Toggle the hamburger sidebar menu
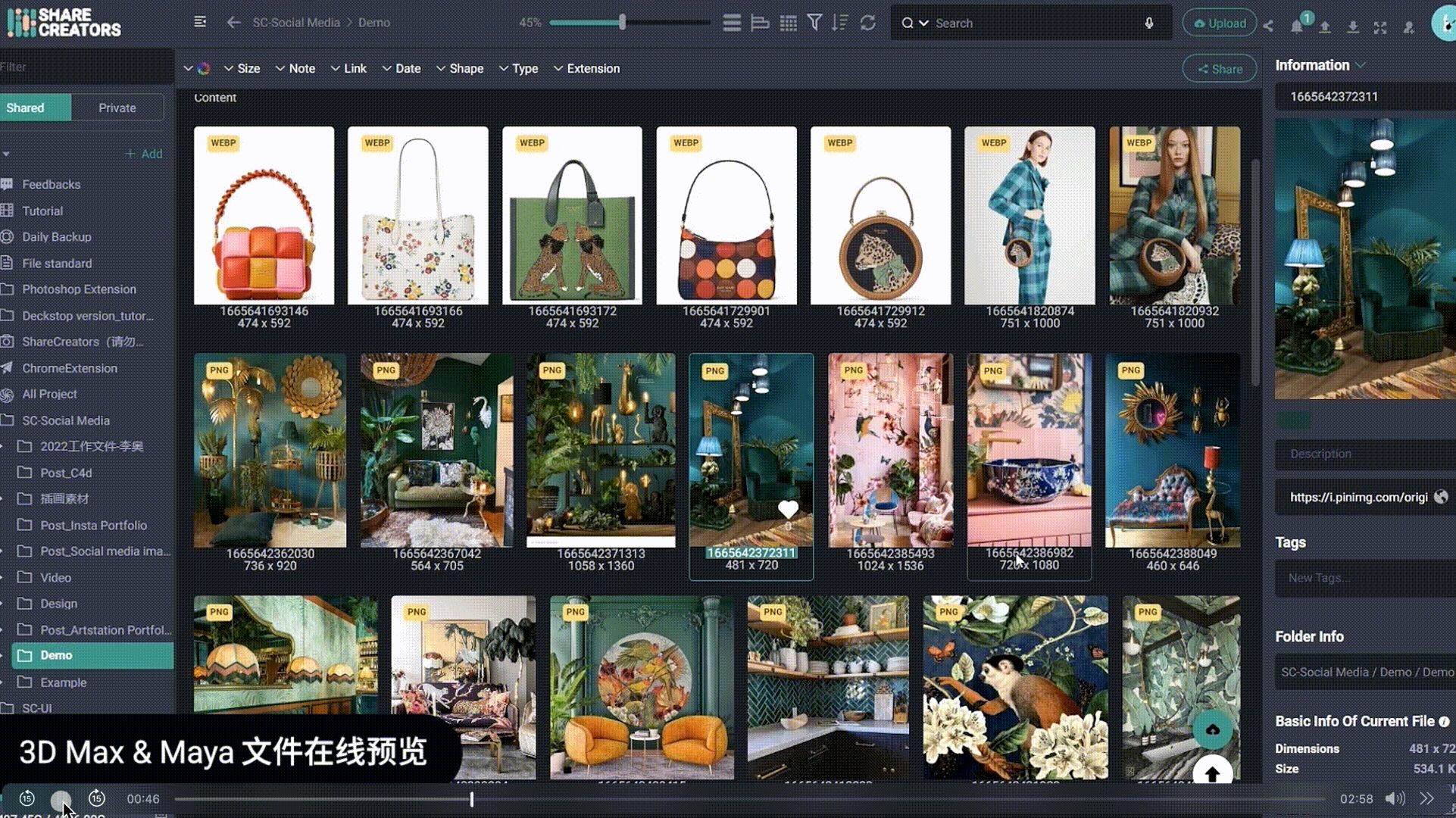Image resolution: width=1456 pixels, height=818 pixels. (200, 22)
